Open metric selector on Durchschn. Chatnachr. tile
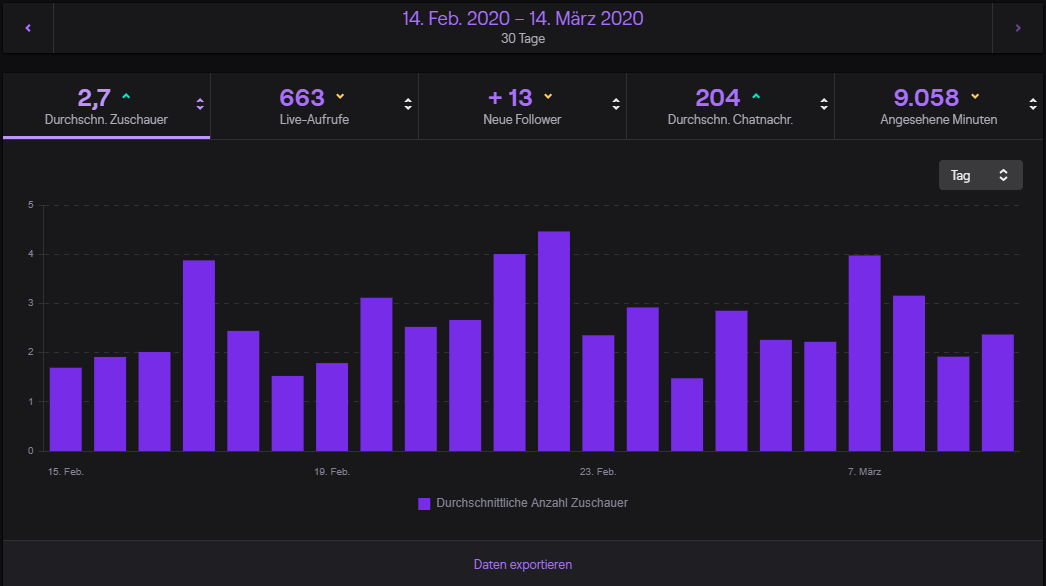The width and height of the screenshot is (1046, 586). tap(824, 104)
